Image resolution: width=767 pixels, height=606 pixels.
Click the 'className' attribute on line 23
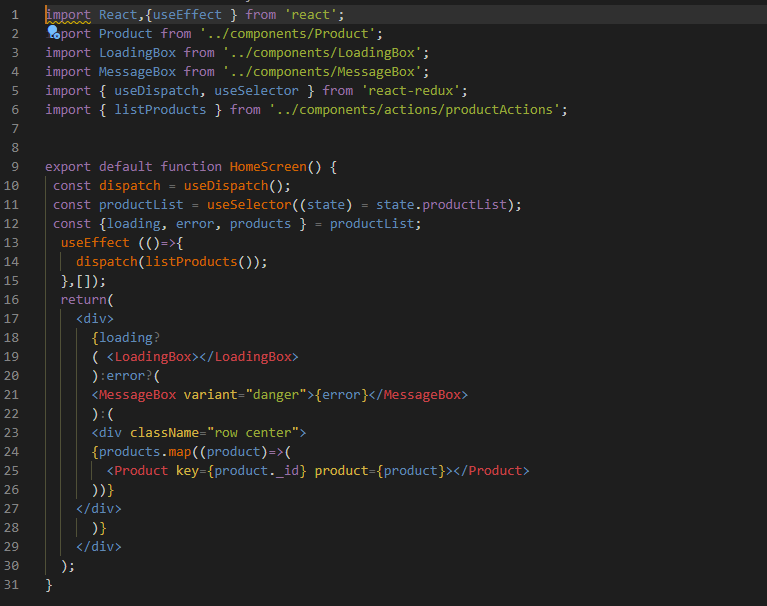click(x=164, y=433)
